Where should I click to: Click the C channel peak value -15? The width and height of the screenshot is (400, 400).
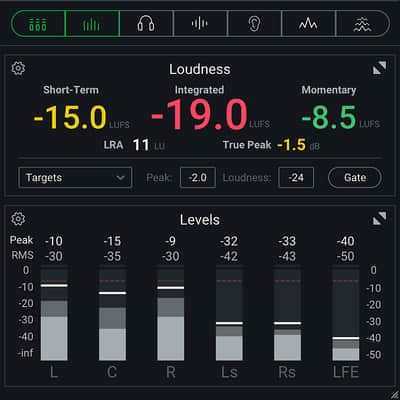pos(112,241)
